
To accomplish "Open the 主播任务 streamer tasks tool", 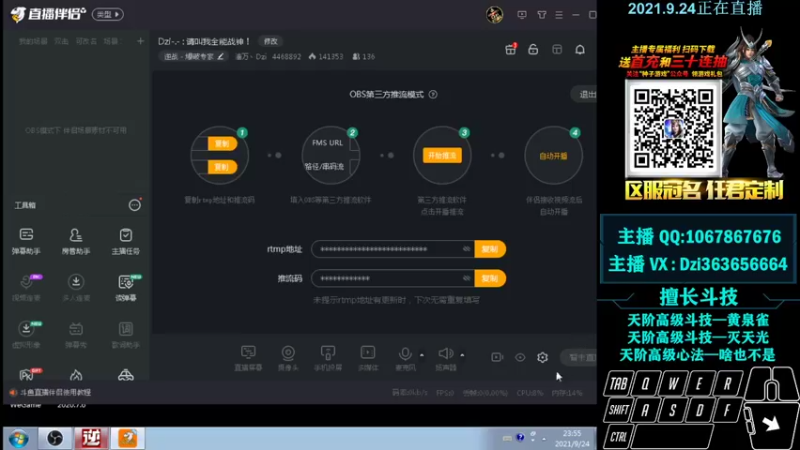I will [x=126, y=241].
